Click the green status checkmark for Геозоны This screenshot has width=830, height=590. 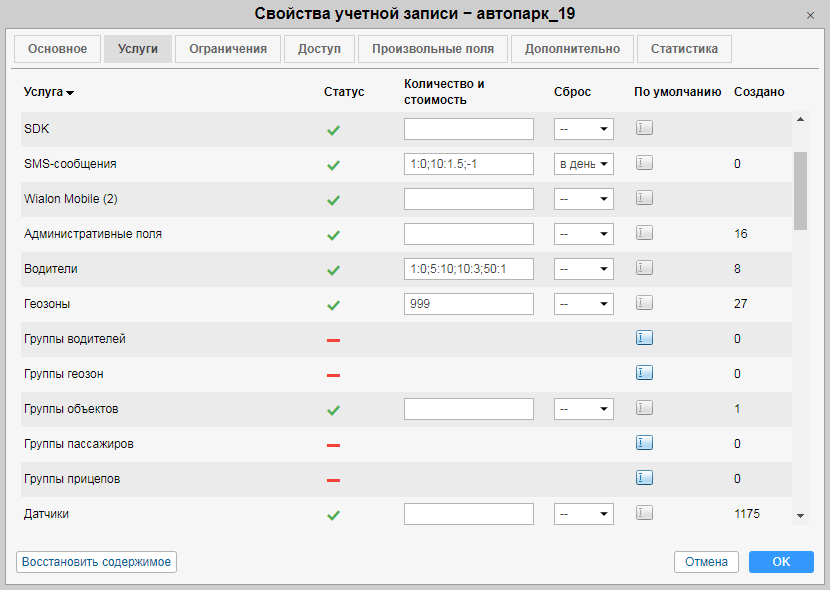pos(333,305)
